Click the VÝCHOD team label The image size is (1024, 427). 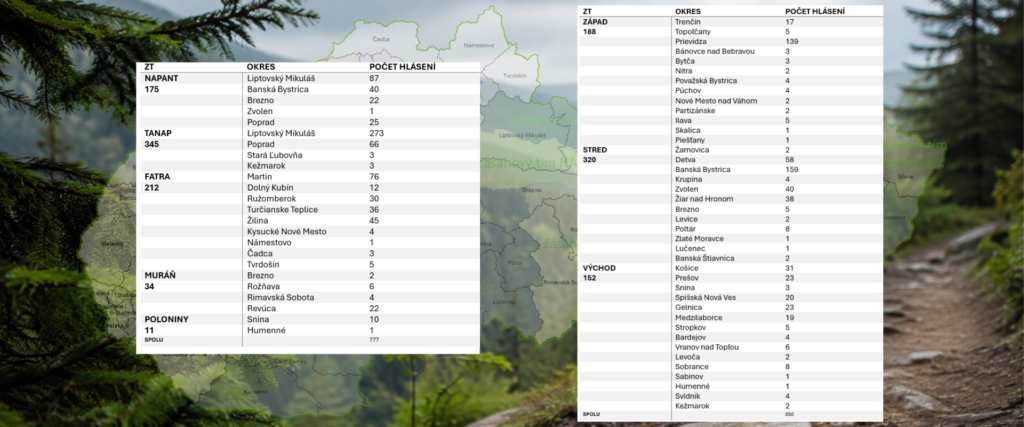(599, 268)
